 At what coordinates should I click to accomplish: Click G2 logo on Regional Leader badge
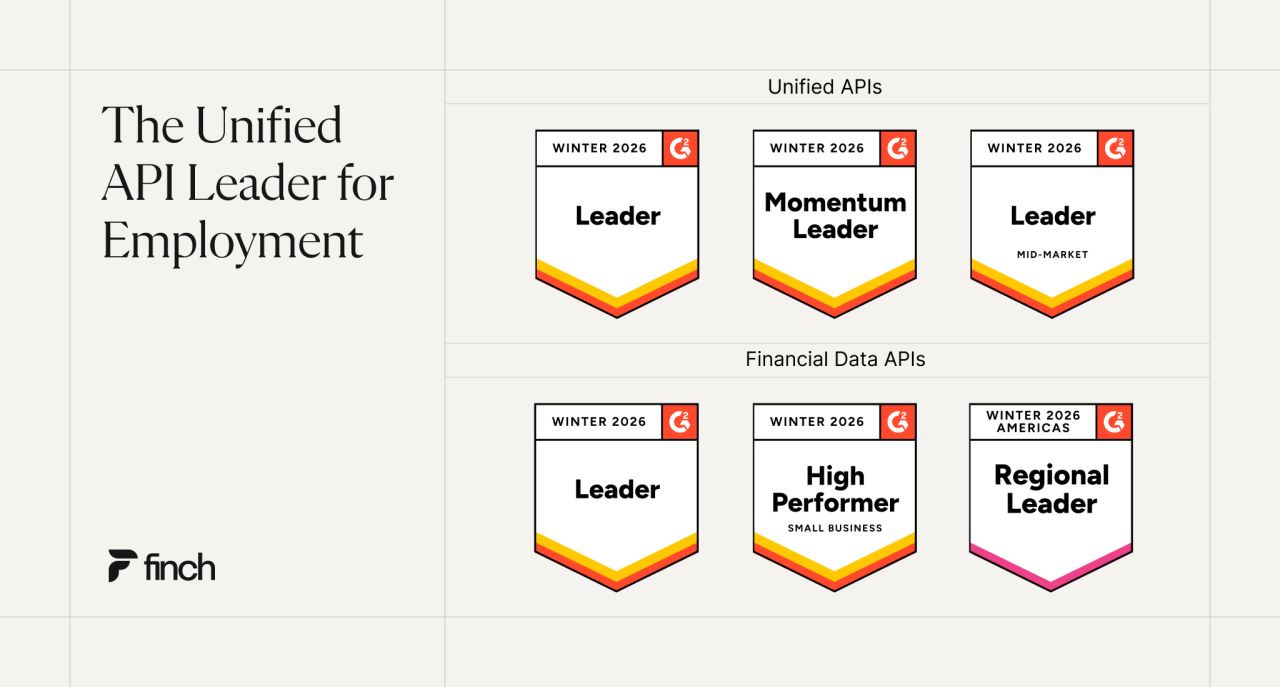point(1115,421)
